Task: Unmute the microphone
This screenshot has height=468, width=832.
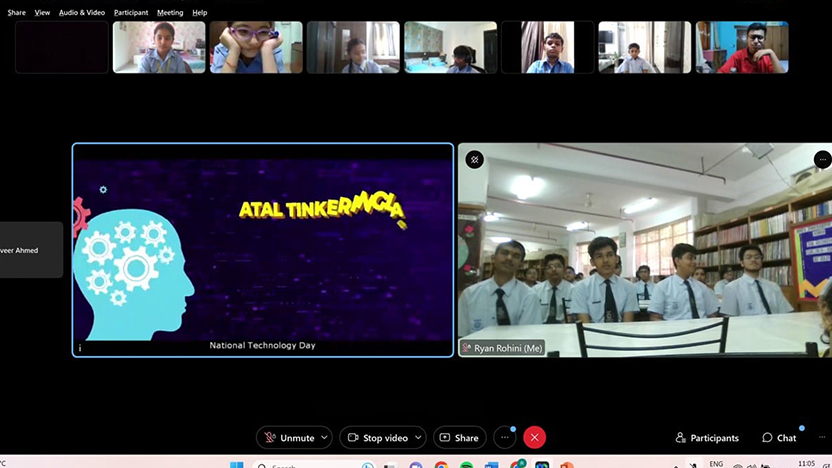Action: 288,438
